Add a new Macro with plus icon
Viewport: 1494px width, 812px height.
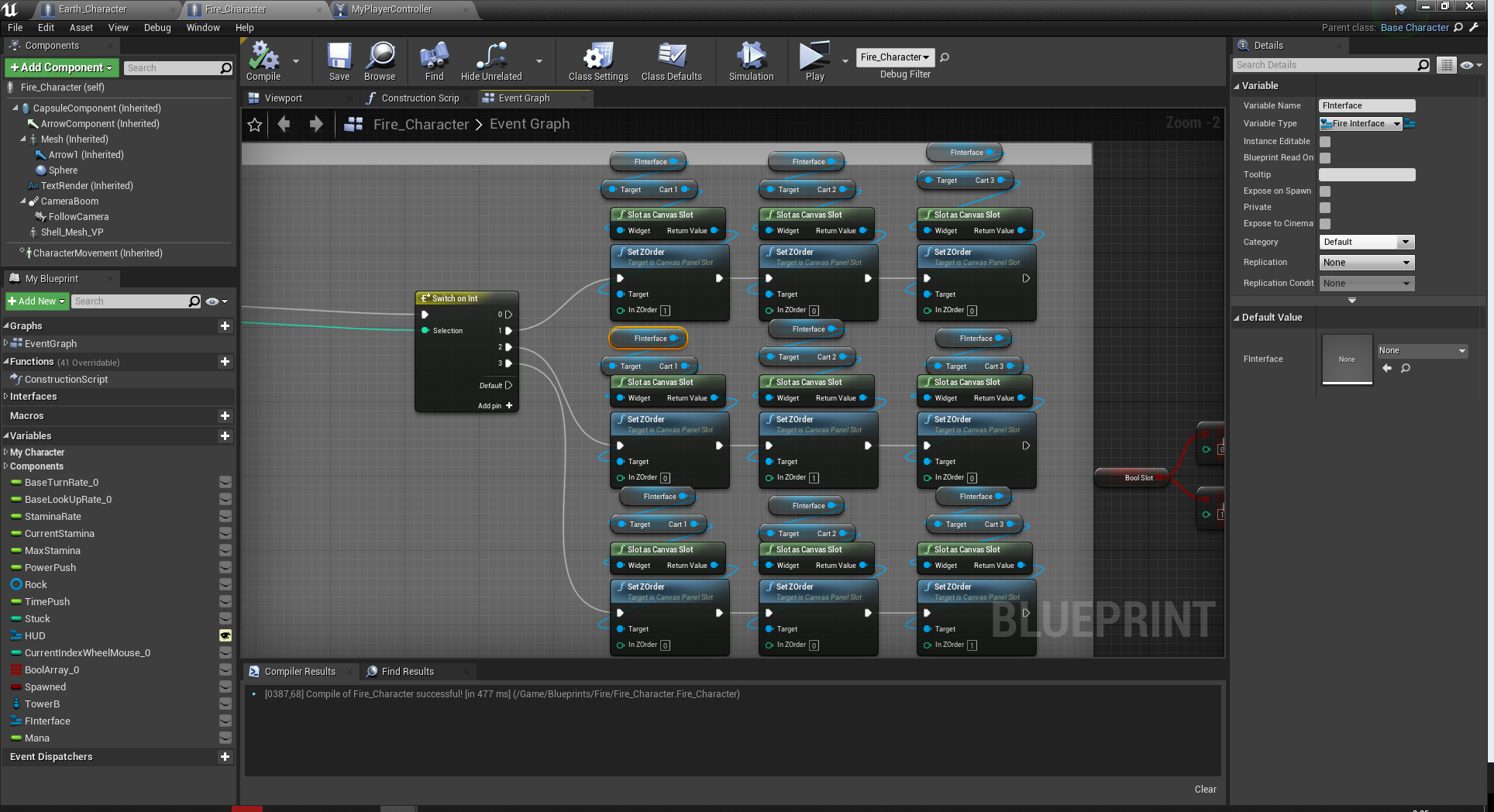click(225, 416)
